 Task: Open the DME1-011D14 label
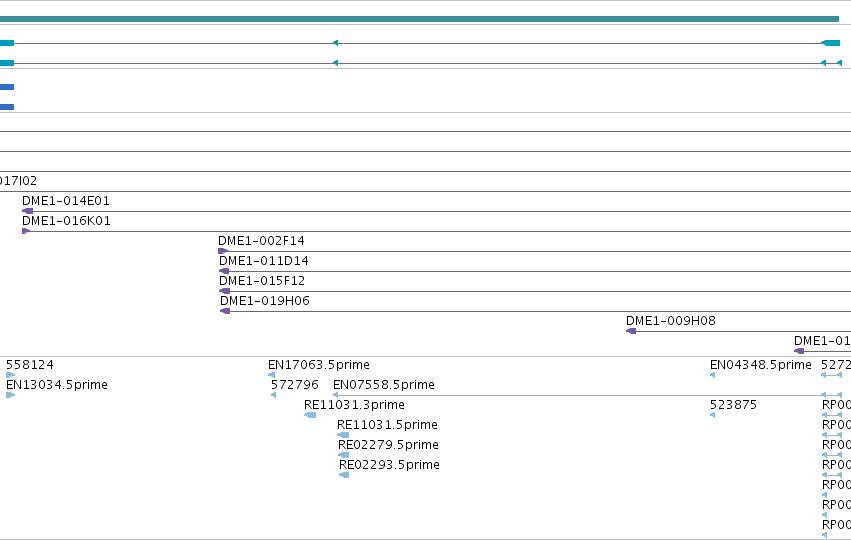coord(264,261)
